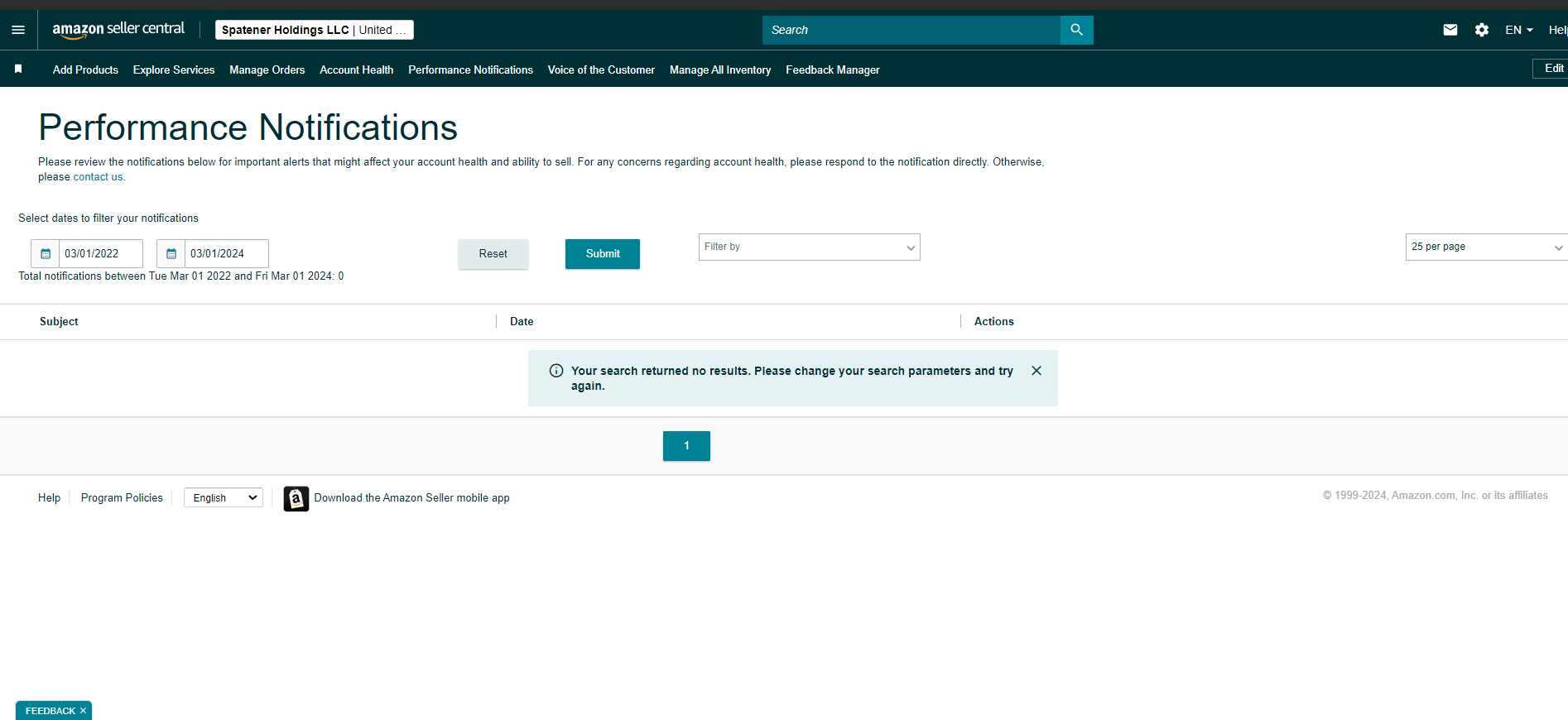The width and height of the screenshot is (1568, 720).
Task: Click the Subject column header
Action: pos(59,321)
